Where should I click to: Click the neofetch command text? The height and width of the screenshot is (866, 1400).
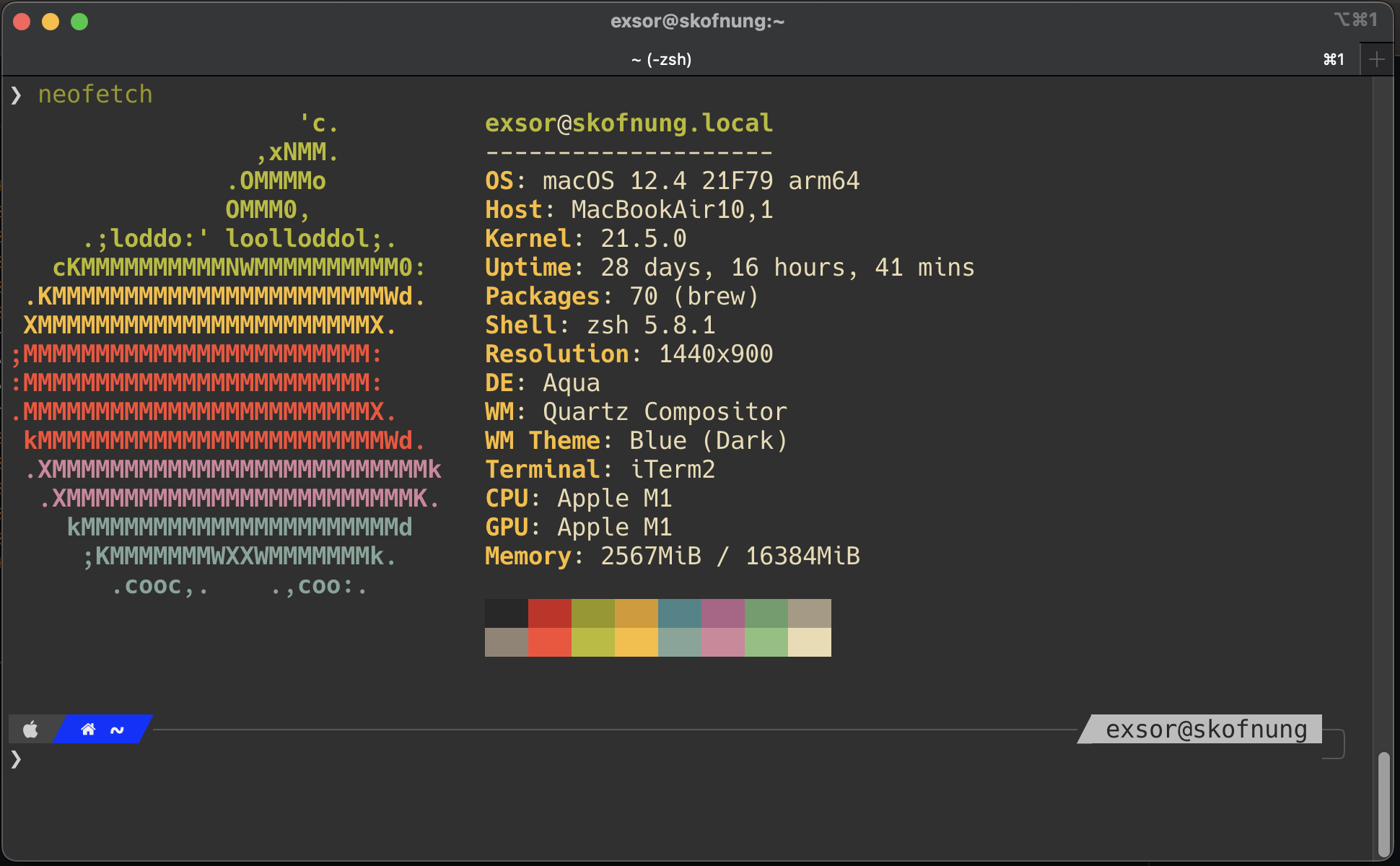(x=95, y=94)
